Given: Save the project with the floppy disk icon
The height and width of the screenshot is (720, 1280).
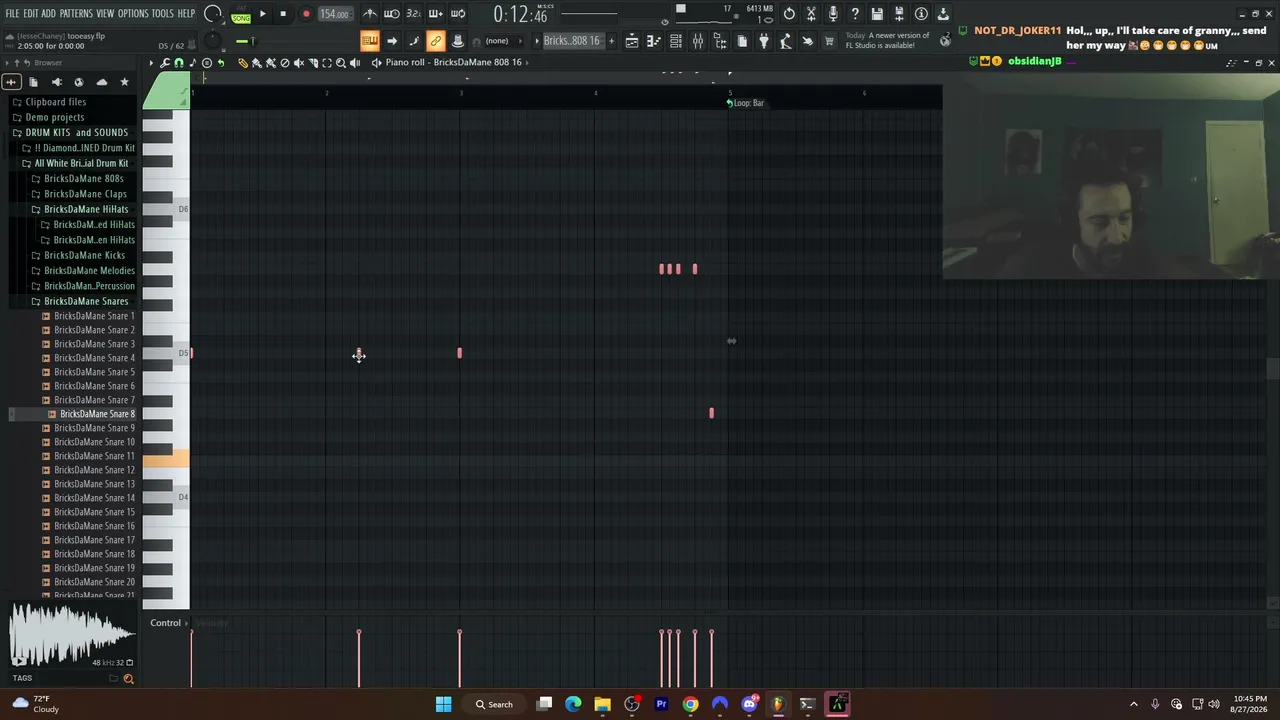Looking at the screenshot, I should point(877,14).
